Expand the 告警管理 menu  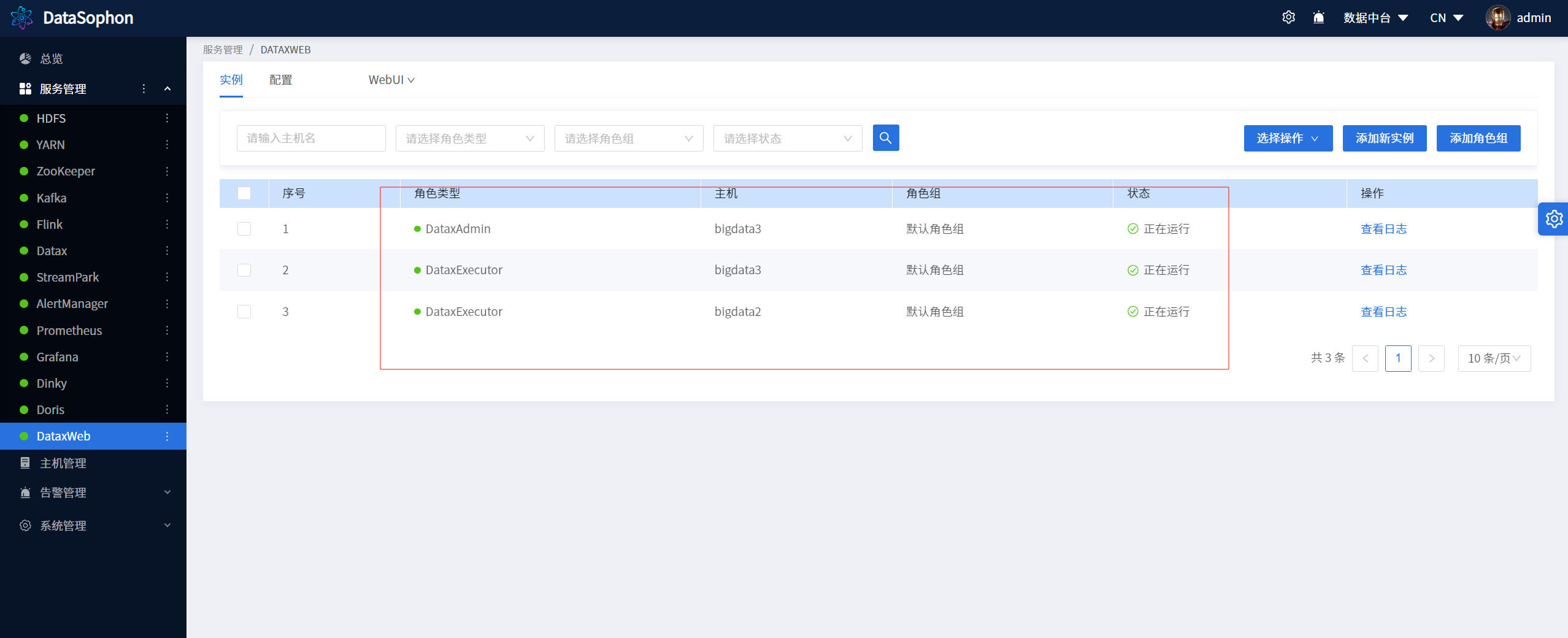(x=93, y=492)
